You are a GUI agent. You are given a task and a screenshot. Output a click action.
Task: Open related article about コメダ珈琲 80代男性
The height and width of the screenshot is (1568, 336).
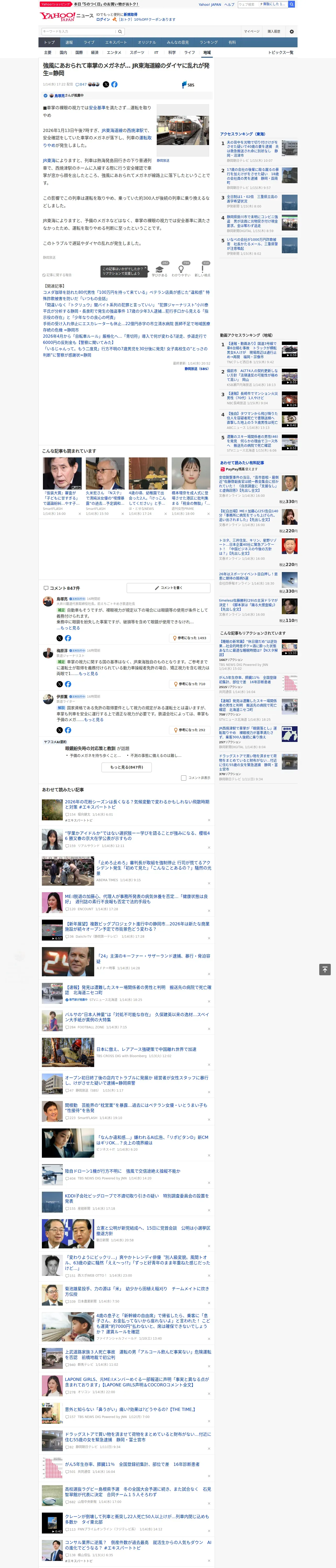(126, 296)
